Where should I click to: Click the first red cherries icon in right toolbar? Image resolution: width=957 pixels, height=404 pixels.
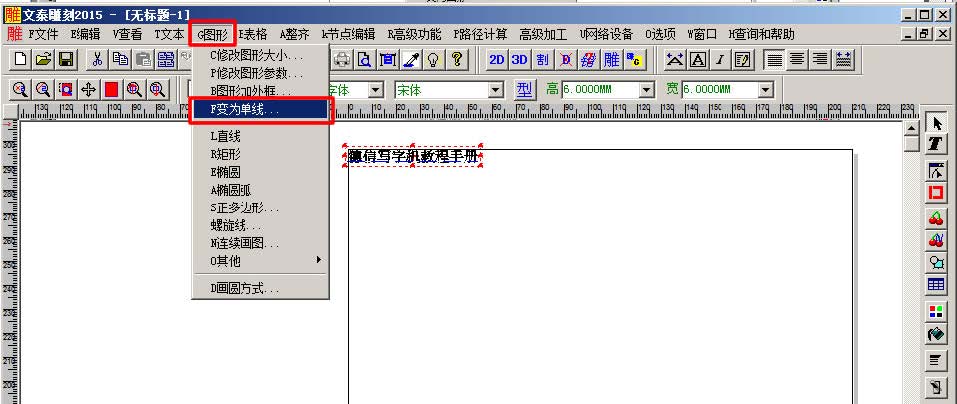[937, 217]
